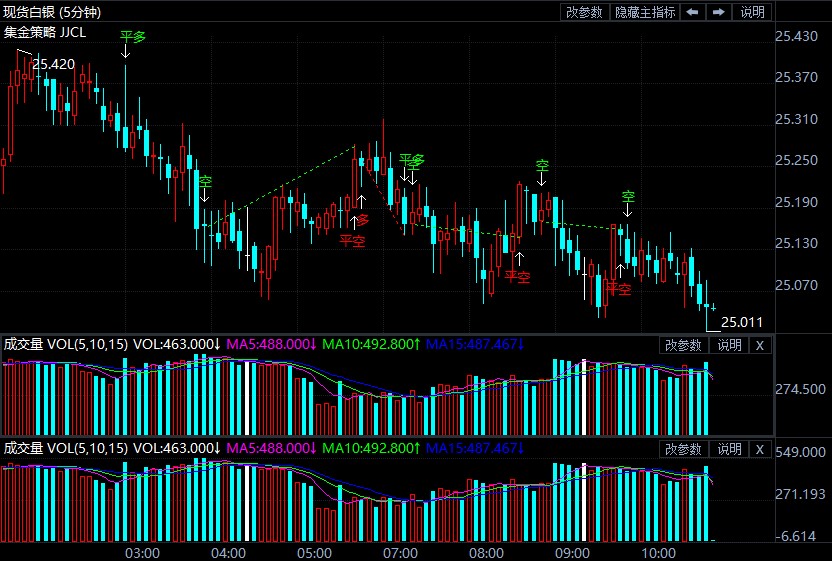
Task: Click the 08:00 time axis label
Action: (486, 553)
